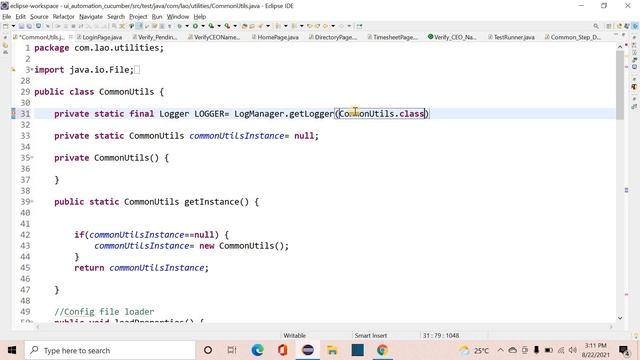Open the Navigate menu

(x=91, y=17)
